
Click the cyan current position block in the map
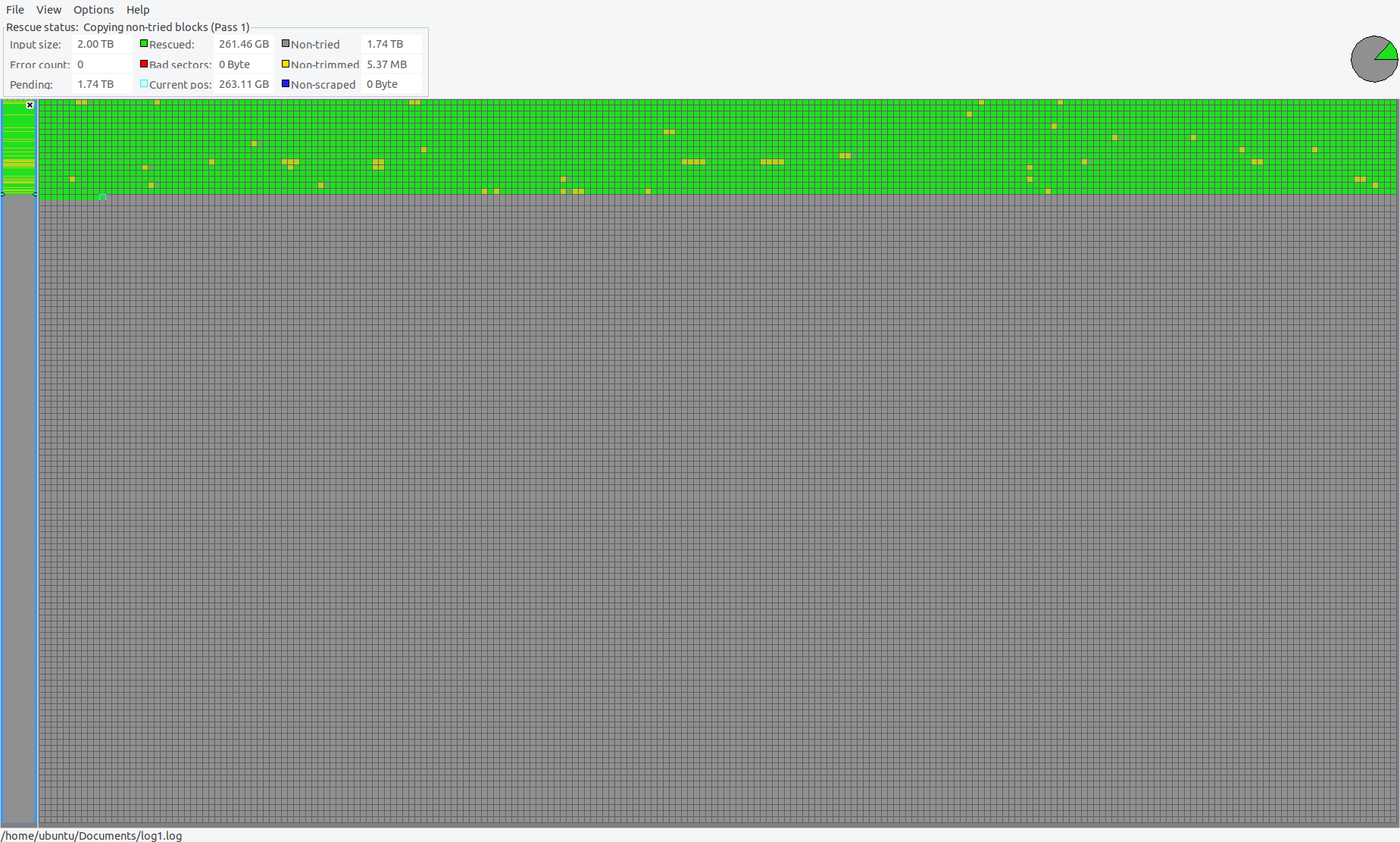(102, 196)
